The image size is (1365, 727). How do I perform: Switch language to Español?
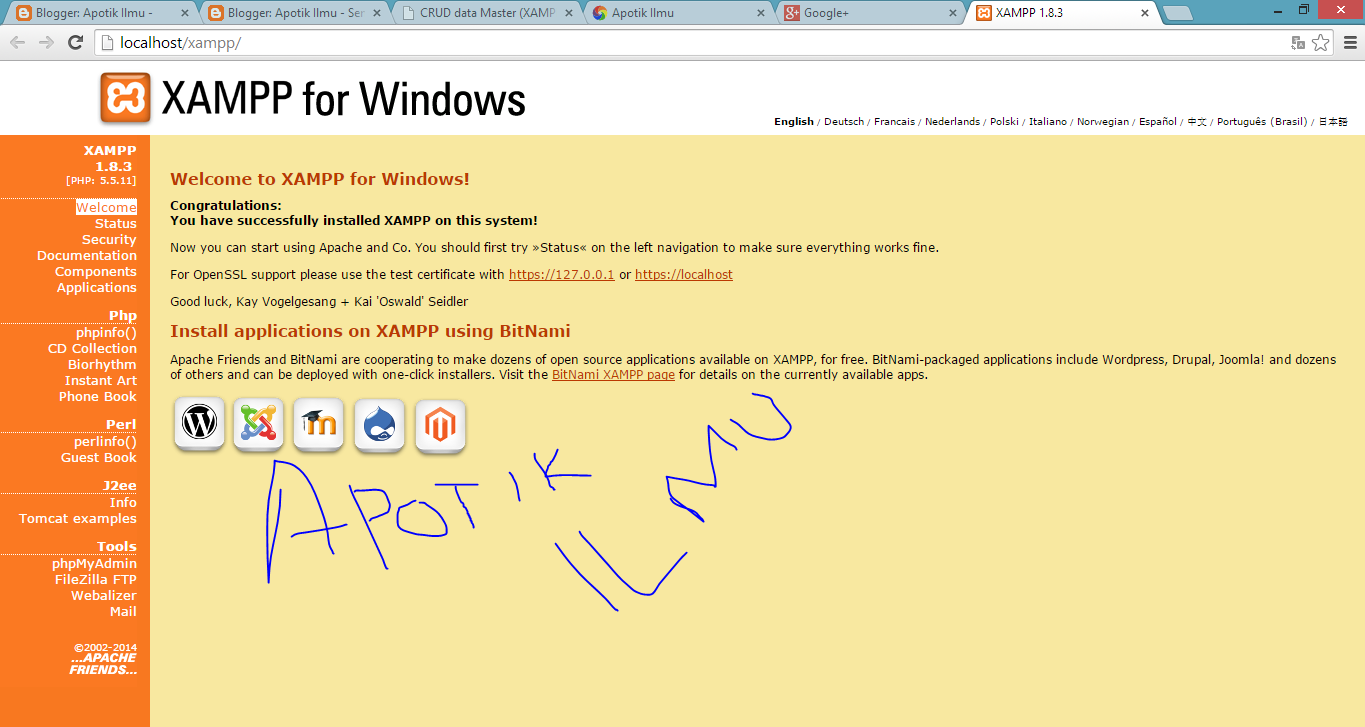pyautogui.click(x=1158, y=122)
